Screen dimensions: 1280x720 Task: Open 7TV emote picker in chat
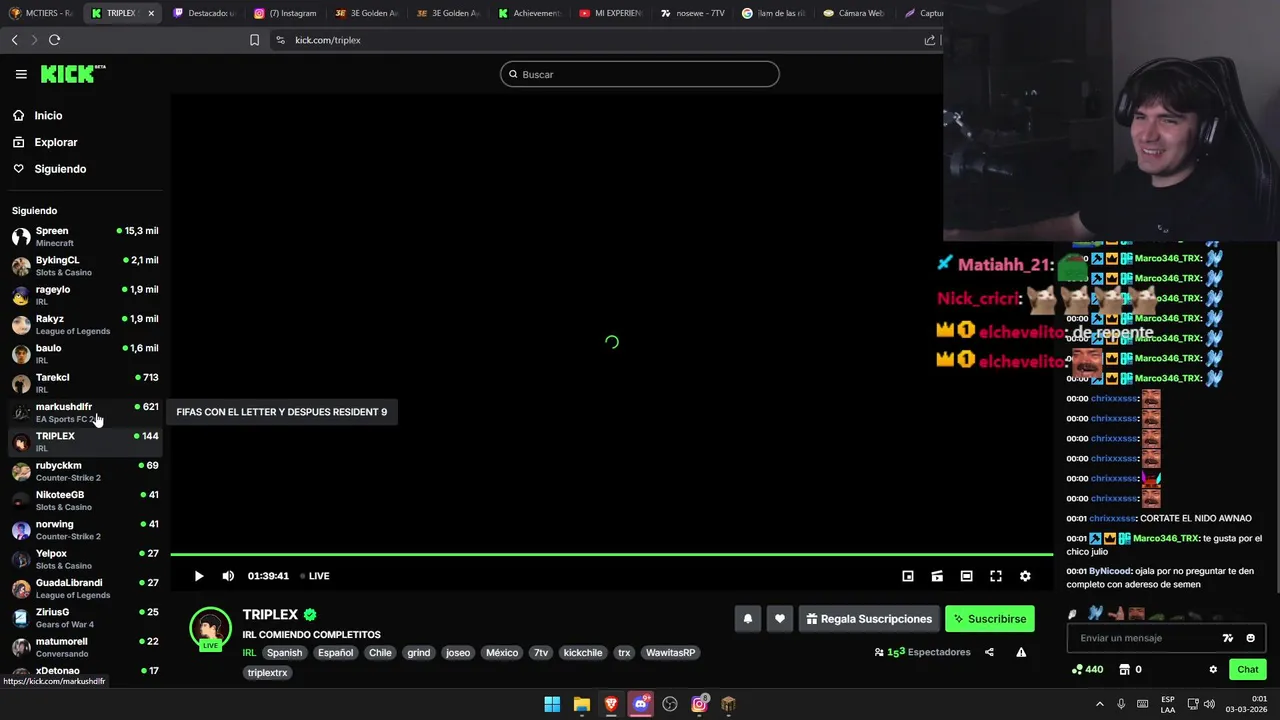tap(1228, 638)
